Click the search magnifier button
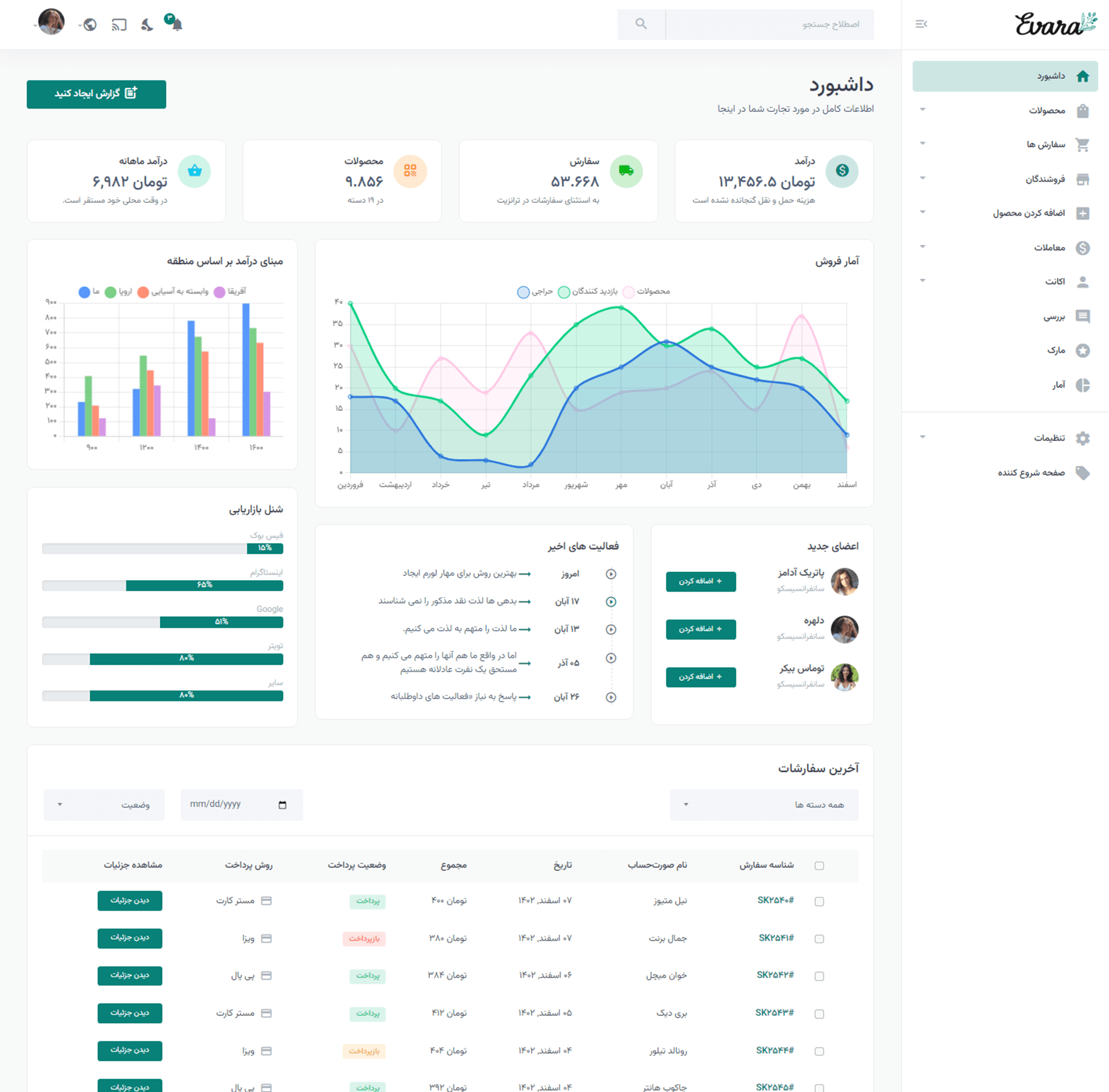 (641, 24)
